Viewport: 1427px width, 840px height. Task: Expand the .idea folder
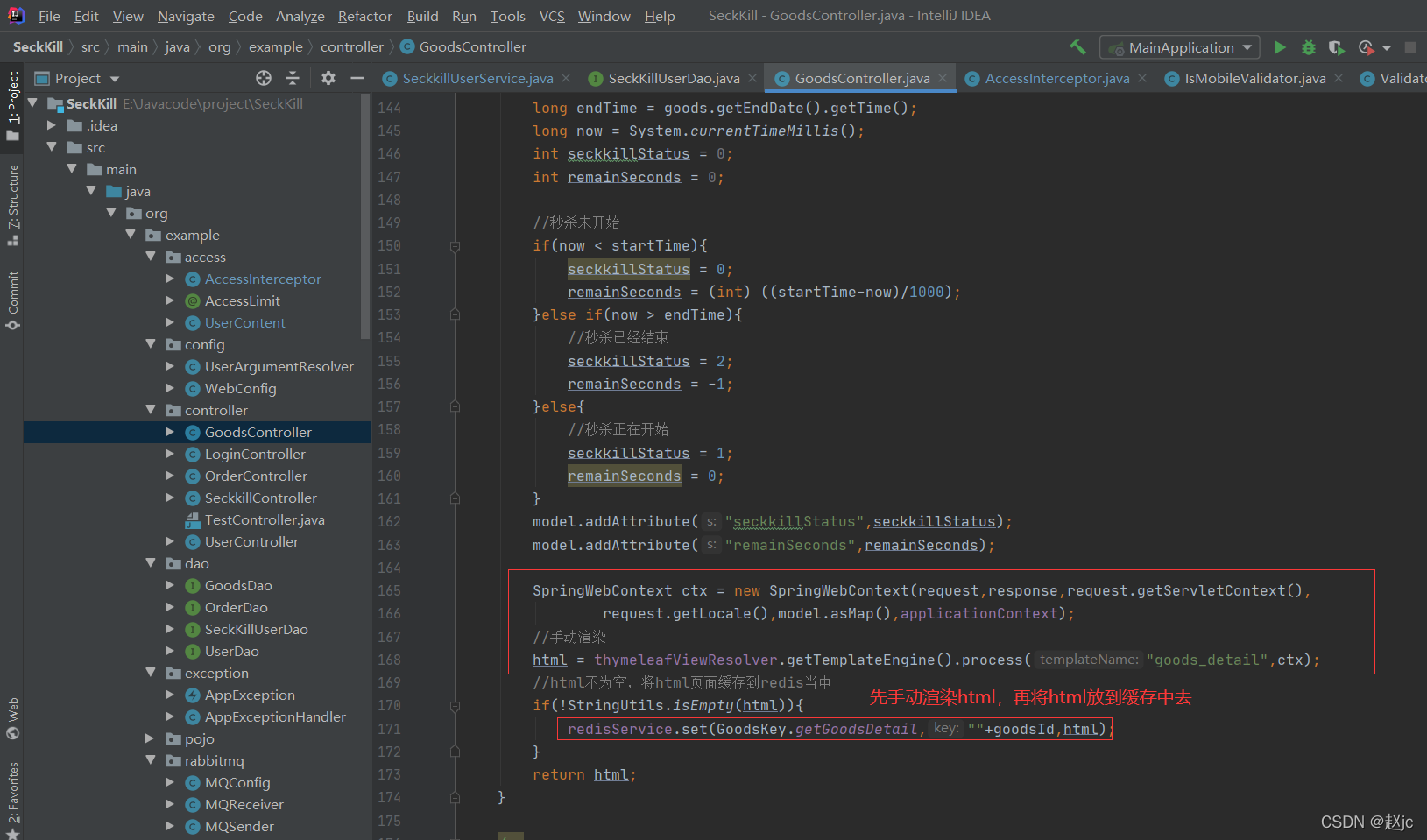pos(52,125)
